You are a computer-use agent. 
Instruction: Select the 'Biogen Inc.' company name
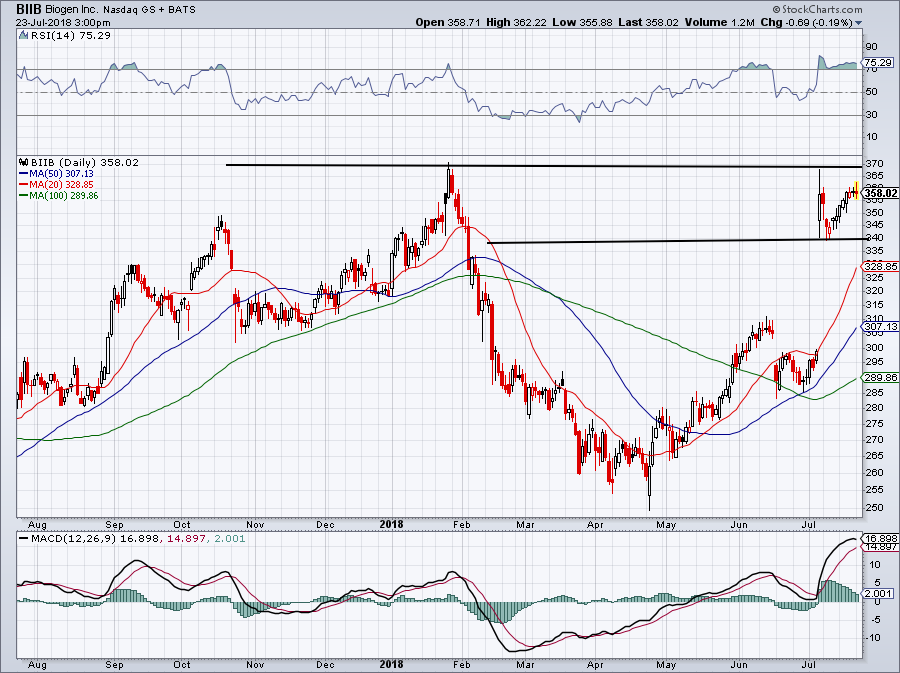click(x=72, y=10)
